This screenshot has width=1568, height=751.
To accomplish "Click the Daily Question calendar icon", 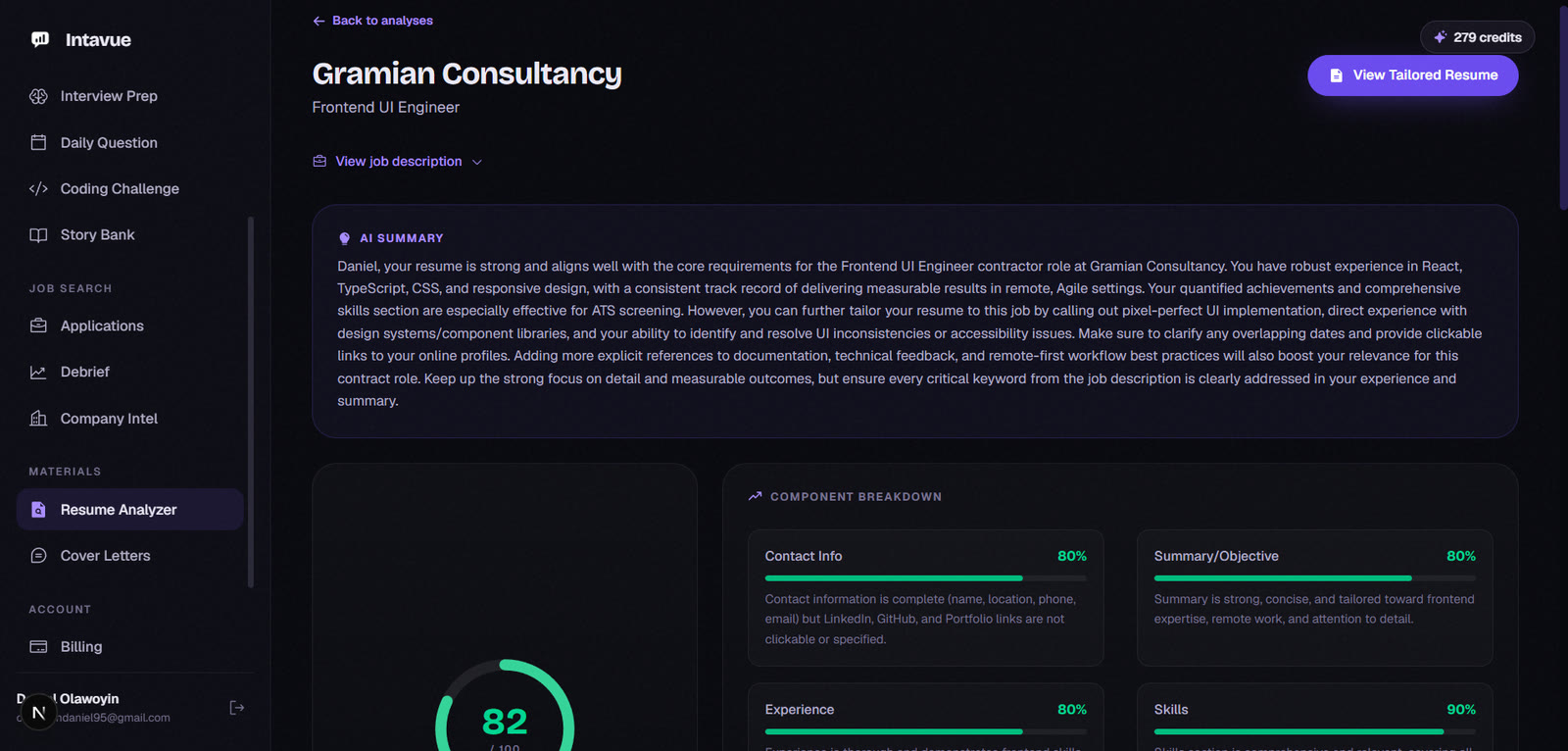I will click(38, 142).
